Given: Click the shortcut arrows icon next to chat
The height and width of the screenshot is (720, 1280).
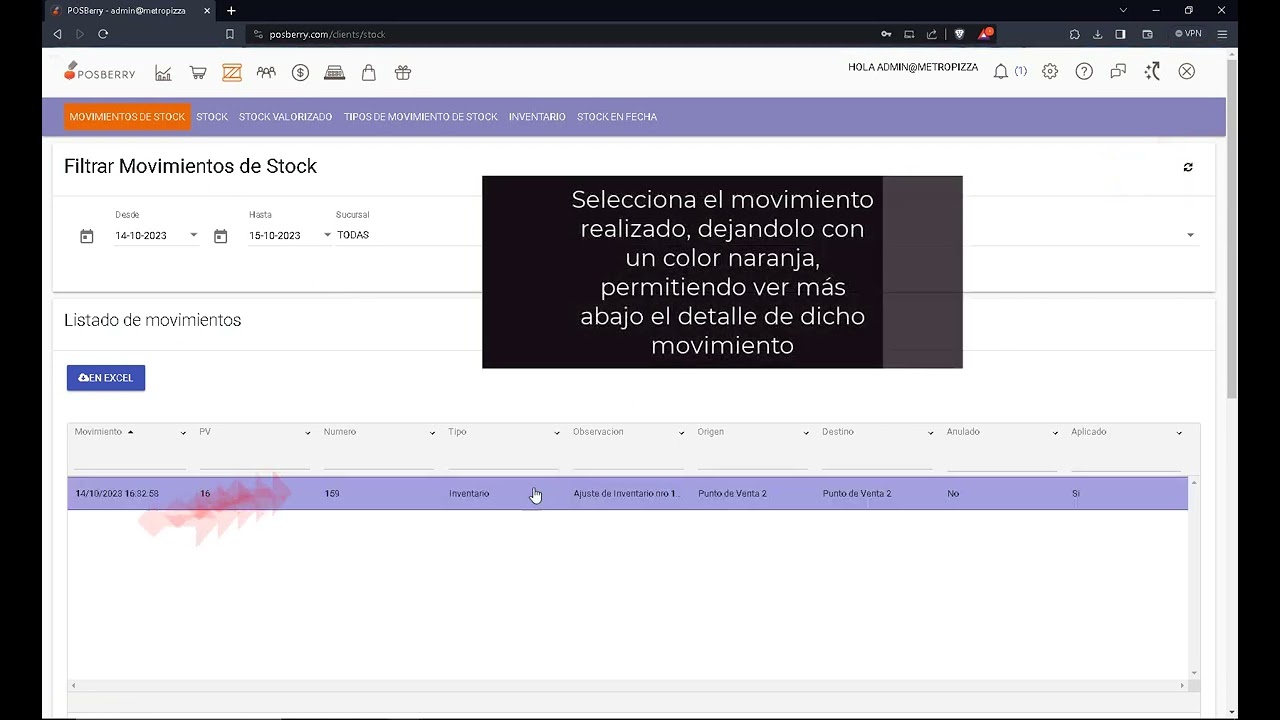Looking at the screenshot, I should click(x=1152, y=72).
